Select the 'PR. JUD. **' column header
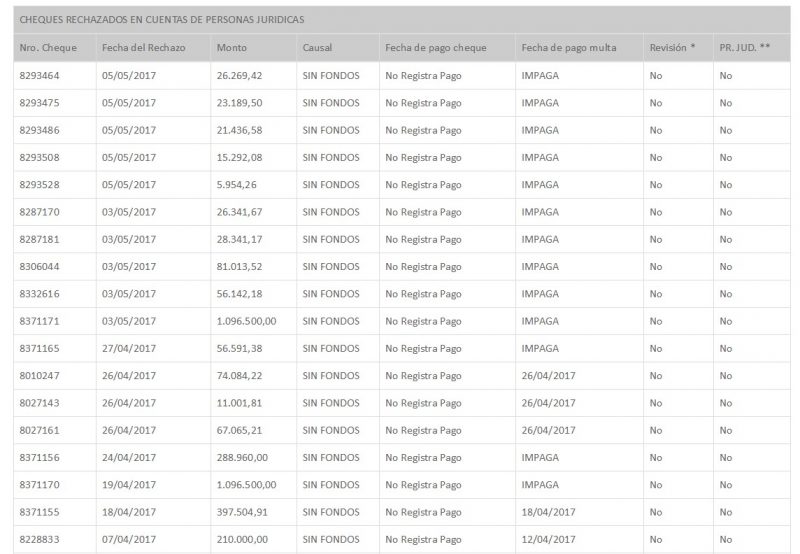Screen dimensions: 800x554 click(x=745, y=47)
